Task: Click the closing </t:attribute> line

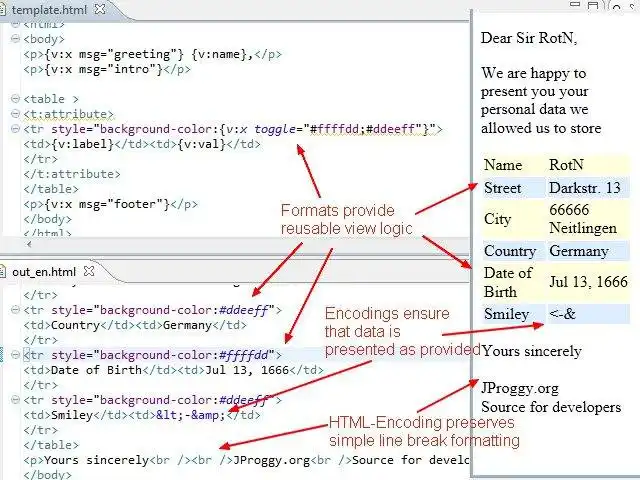Action: tap(72, 174)
